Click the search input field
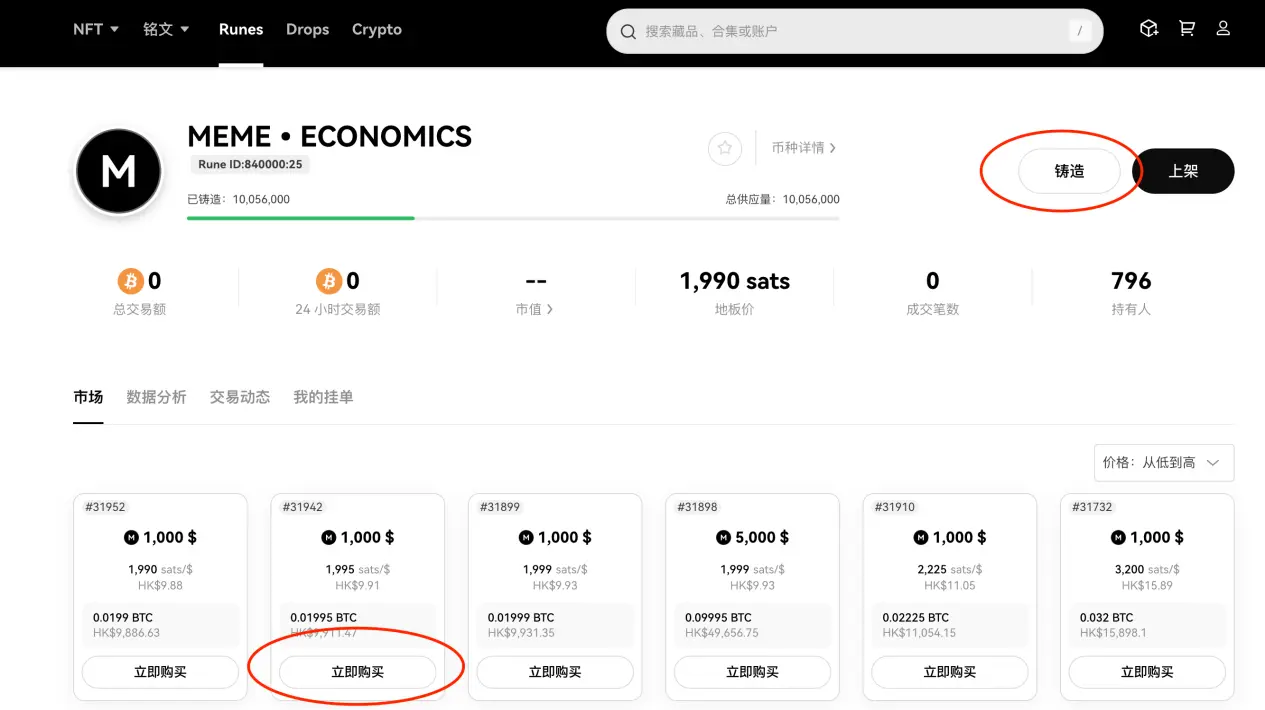 pyautogui.click(x=850, y=32)
